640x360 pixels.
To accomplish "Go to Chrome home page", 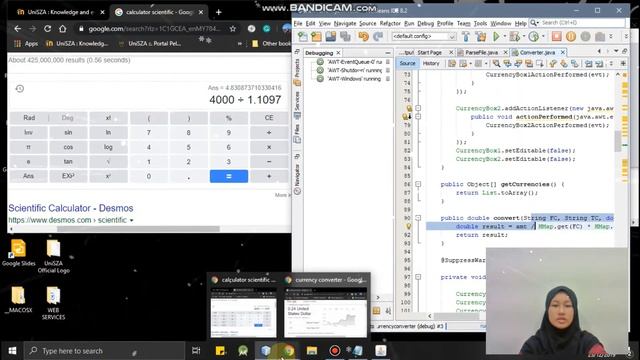I will [x=62, y=29].
